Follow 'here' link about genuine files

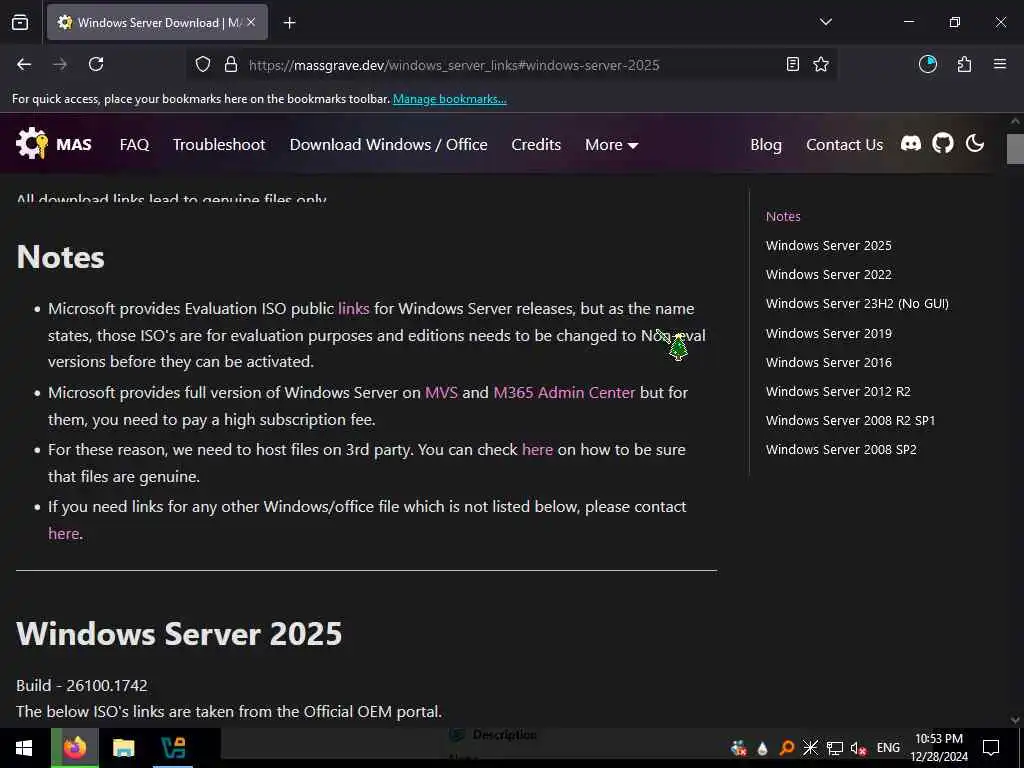(x=537, y=449)
